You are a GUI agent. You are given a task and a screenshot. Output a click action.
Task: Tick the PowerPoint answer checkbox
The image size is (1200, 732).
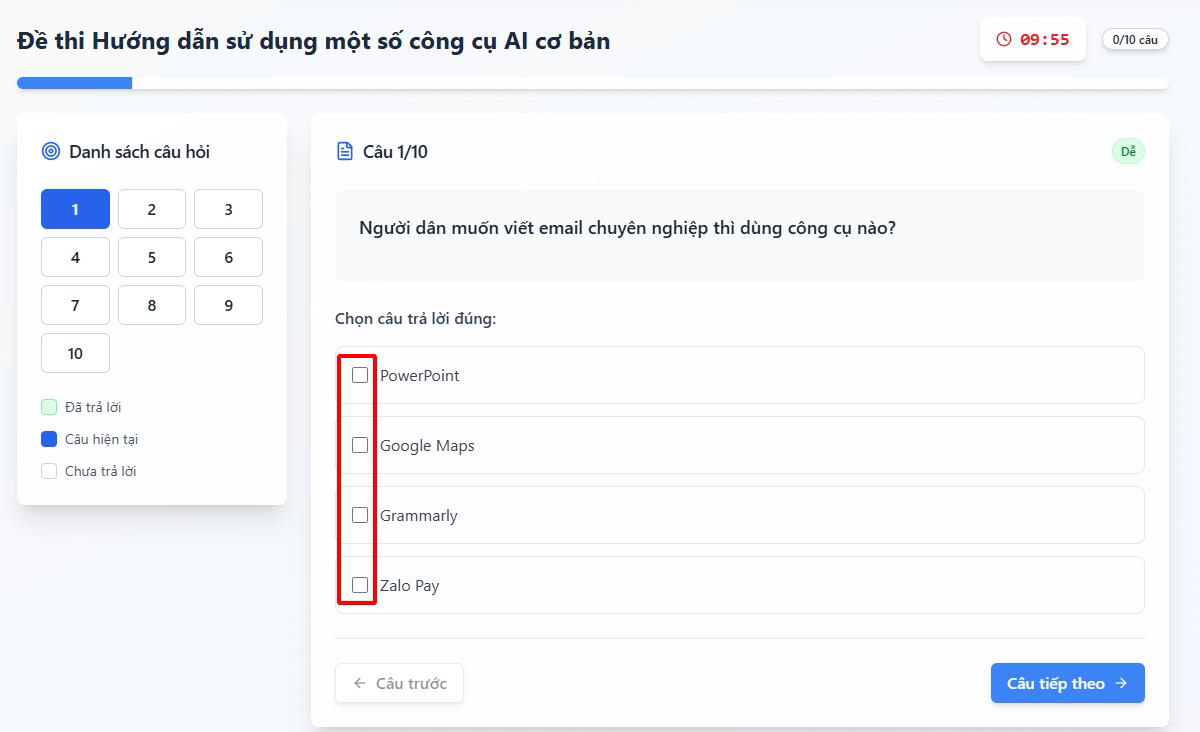(360, 375)
